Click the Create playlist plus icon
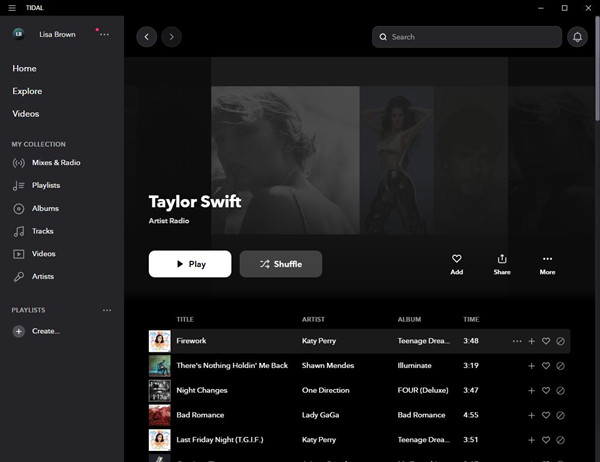This screenshot has height=462, width=600. (x=18, y=331)
